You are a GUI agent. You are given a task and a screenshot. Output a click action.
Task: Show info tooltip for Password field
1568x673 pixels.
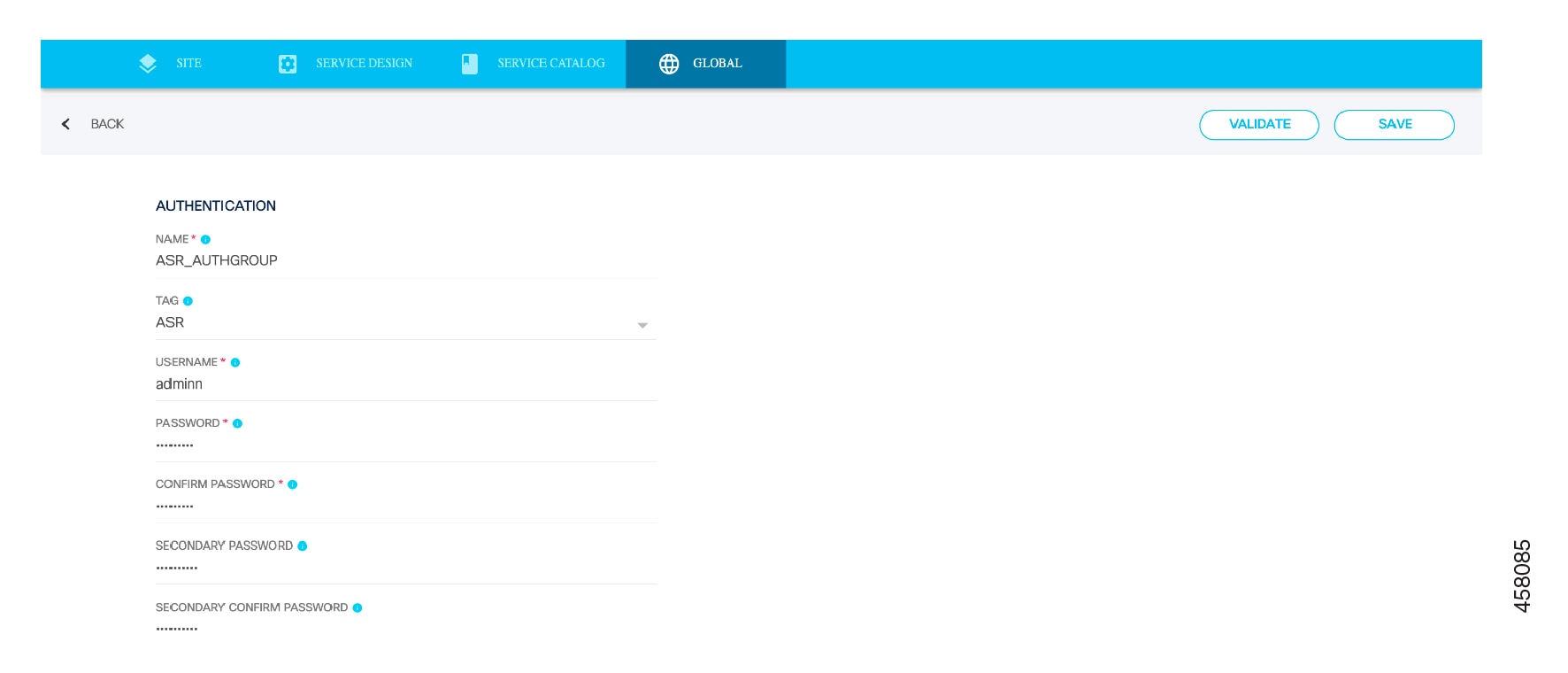pos(237,423)
